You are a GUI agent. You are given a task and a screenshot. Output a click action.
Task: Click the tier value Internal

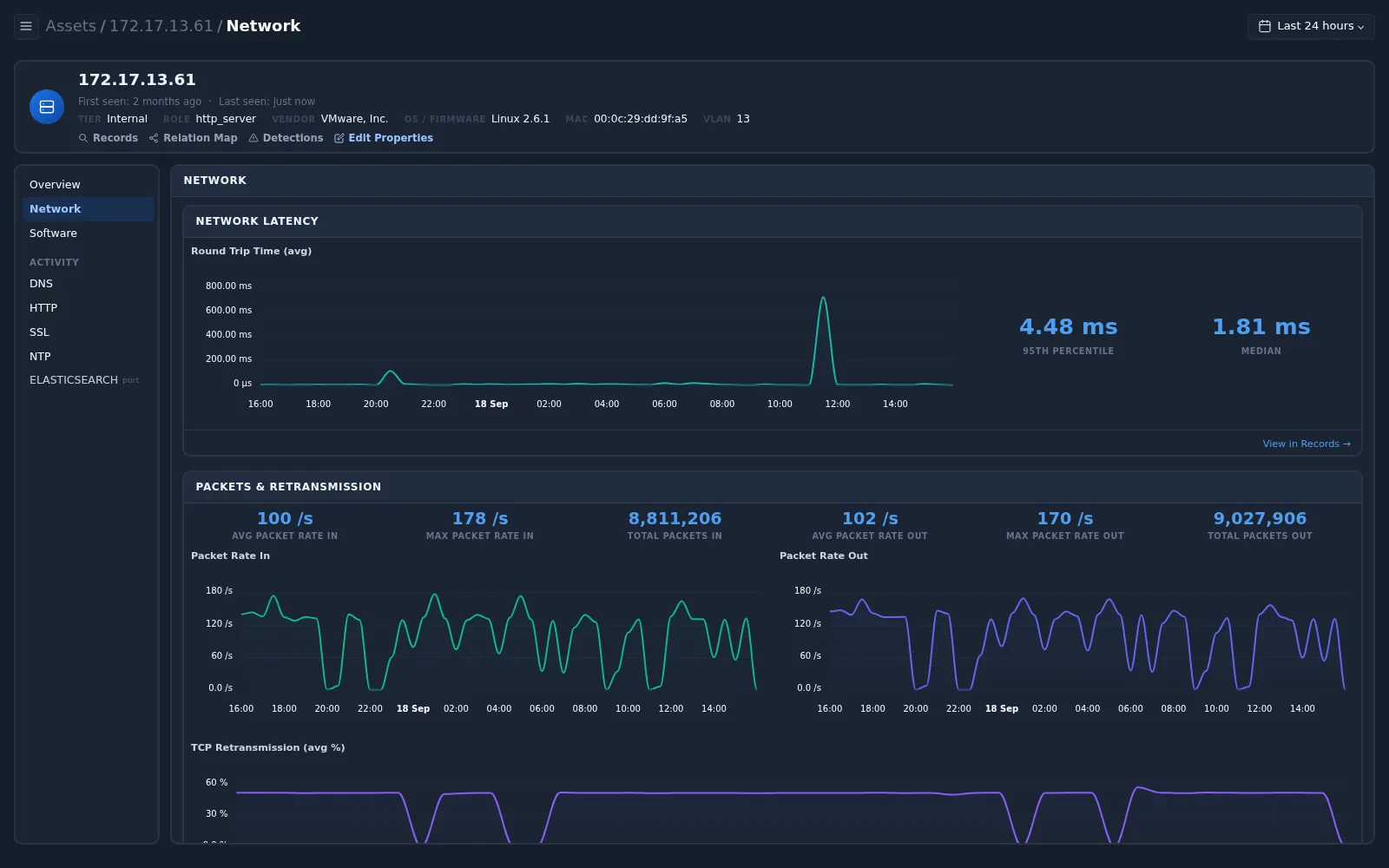coord(127,119)
